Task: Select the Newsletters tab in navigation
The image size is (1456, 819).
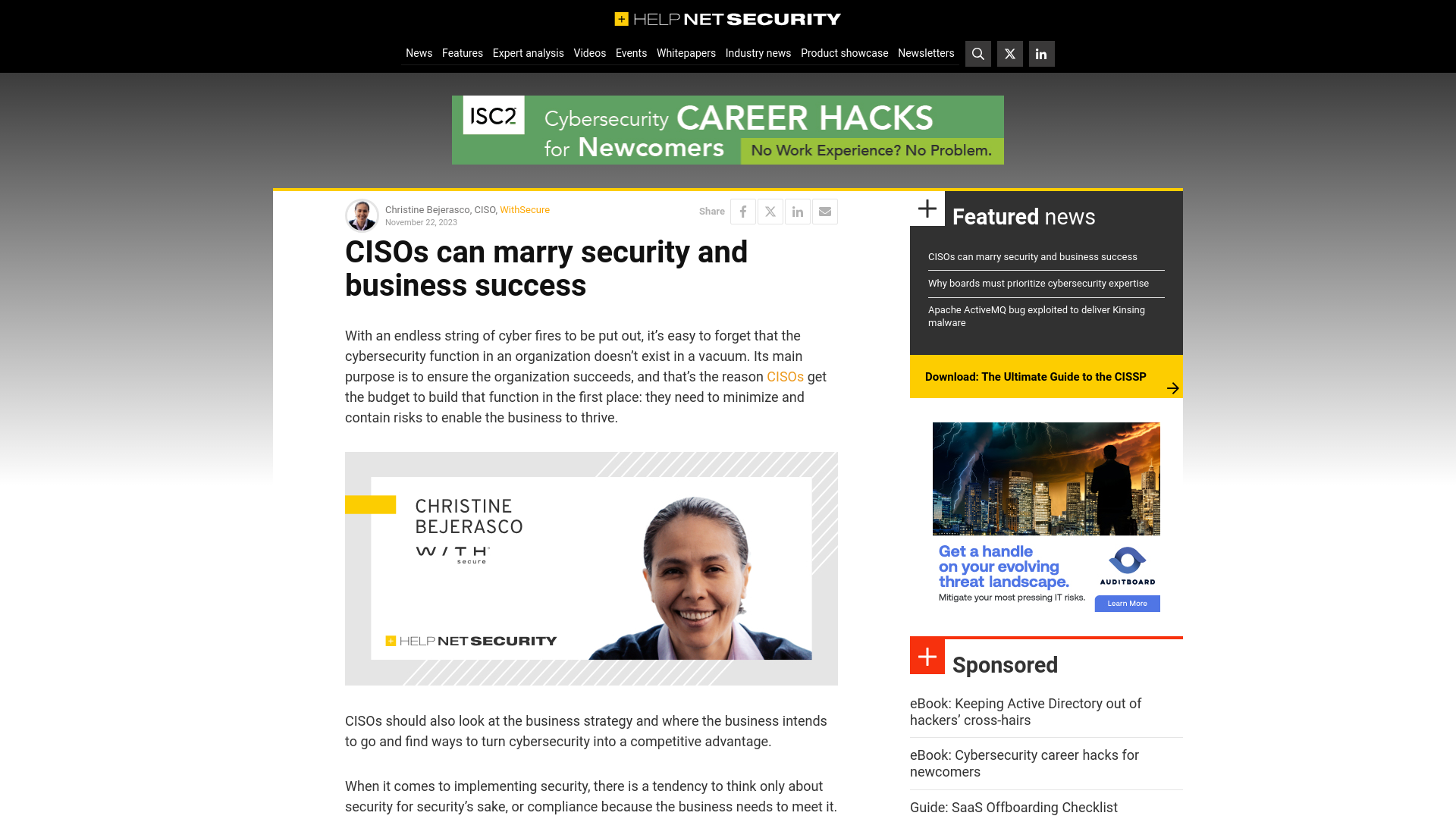Action: pyautogui.click(x=925, y=52)
